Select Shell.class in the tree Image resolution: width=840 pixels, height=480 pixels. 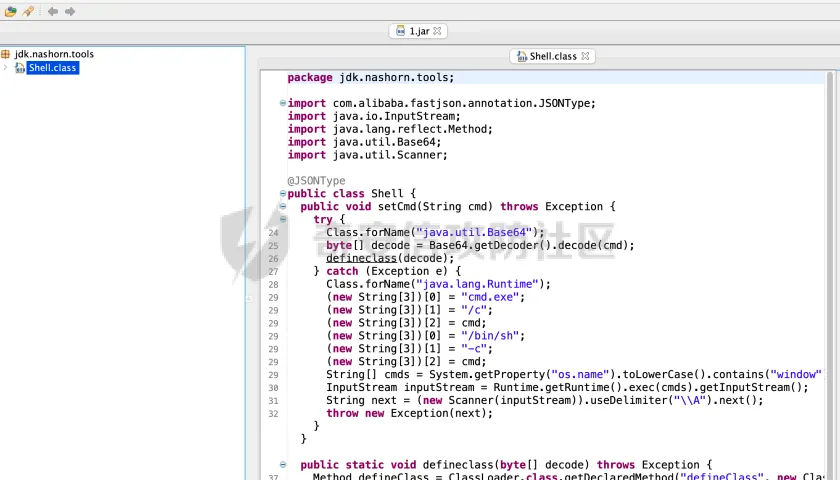coord(52,68)
